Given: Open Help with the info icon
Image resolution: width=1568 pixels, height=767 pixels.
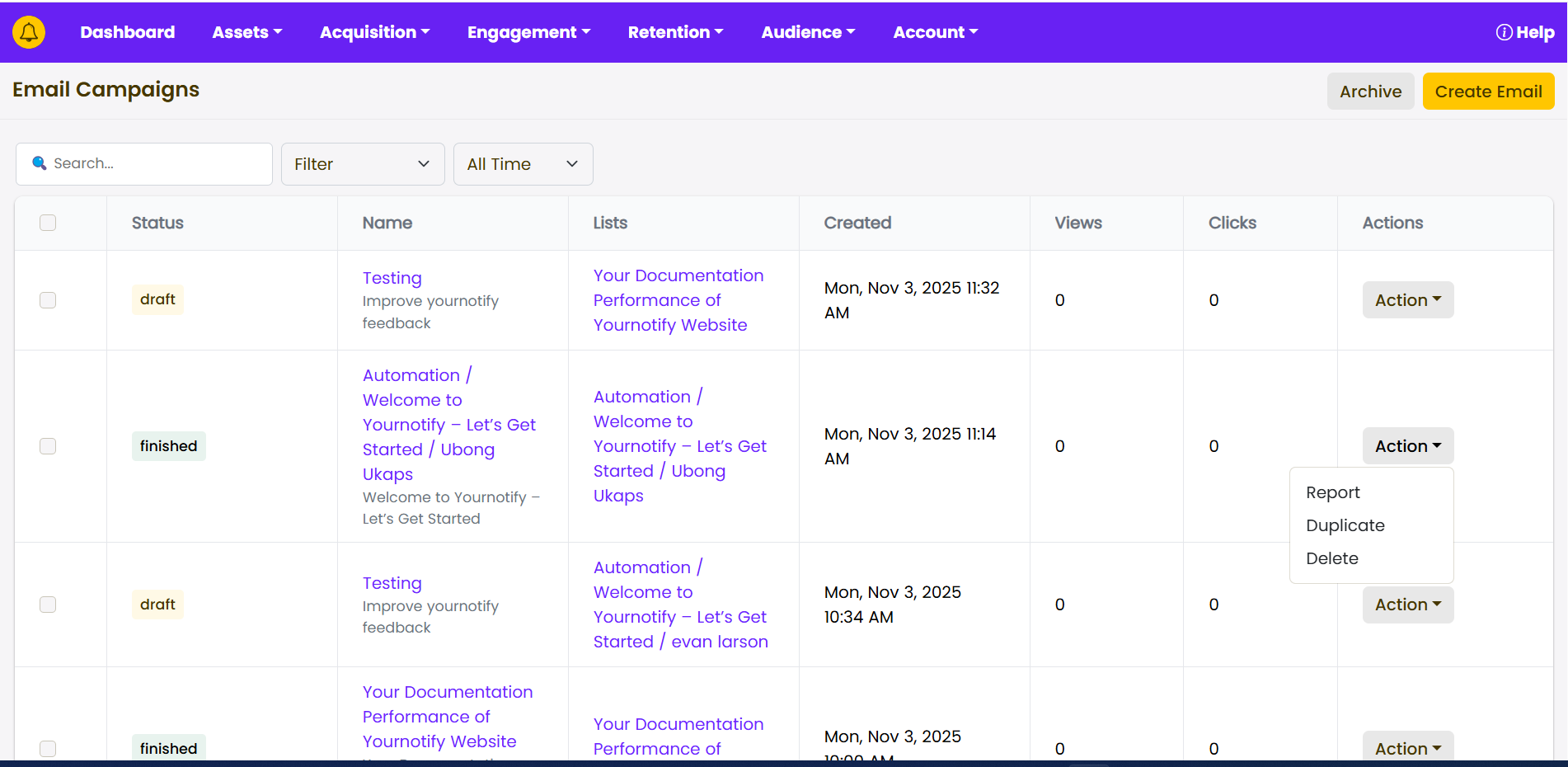Looking at the screenshot, I should 1524,32.
